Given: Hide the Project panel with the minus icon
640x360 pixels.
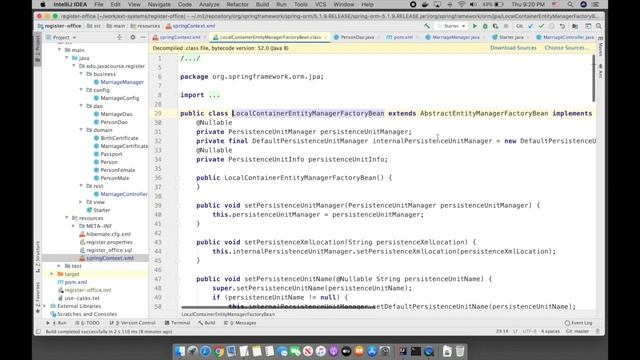Looking at the screenshot, I should click(143, 37).
